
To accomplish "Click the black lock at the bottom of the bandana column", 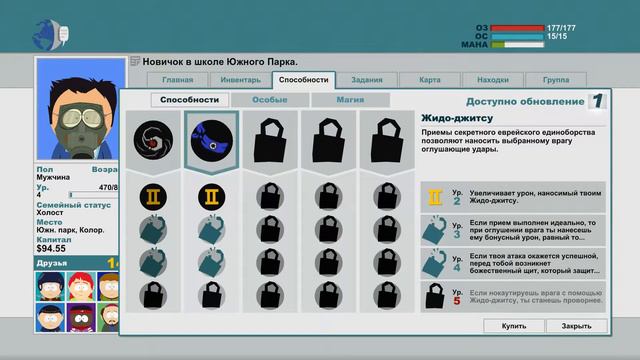I will tap(211, 295).
